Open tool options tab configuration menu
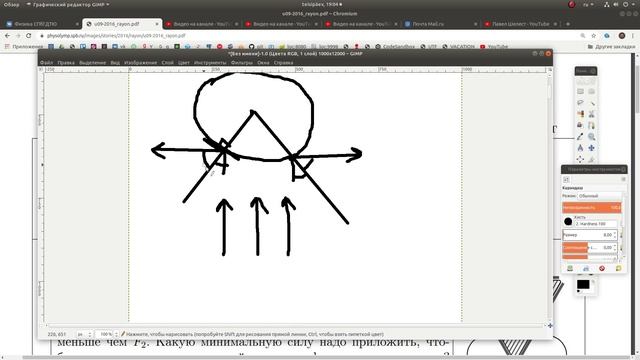Image resolution: width=640 pixels, height=360 pixels. [x=623, y=179]
